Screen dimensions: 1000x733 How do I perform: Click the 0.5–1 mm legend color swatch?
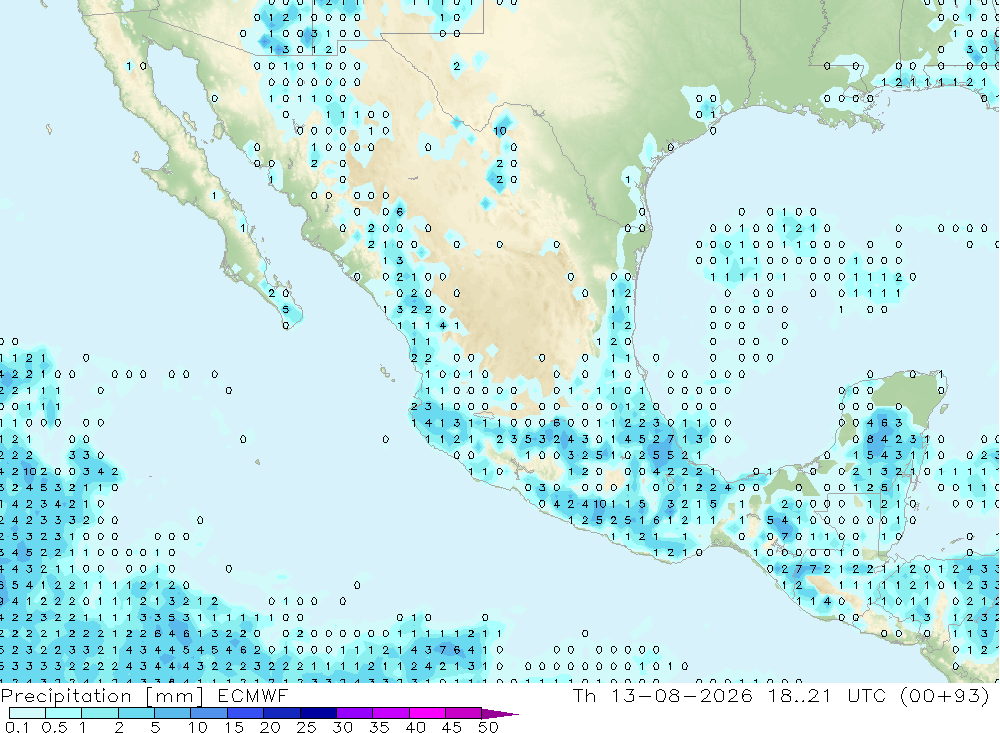63,713
